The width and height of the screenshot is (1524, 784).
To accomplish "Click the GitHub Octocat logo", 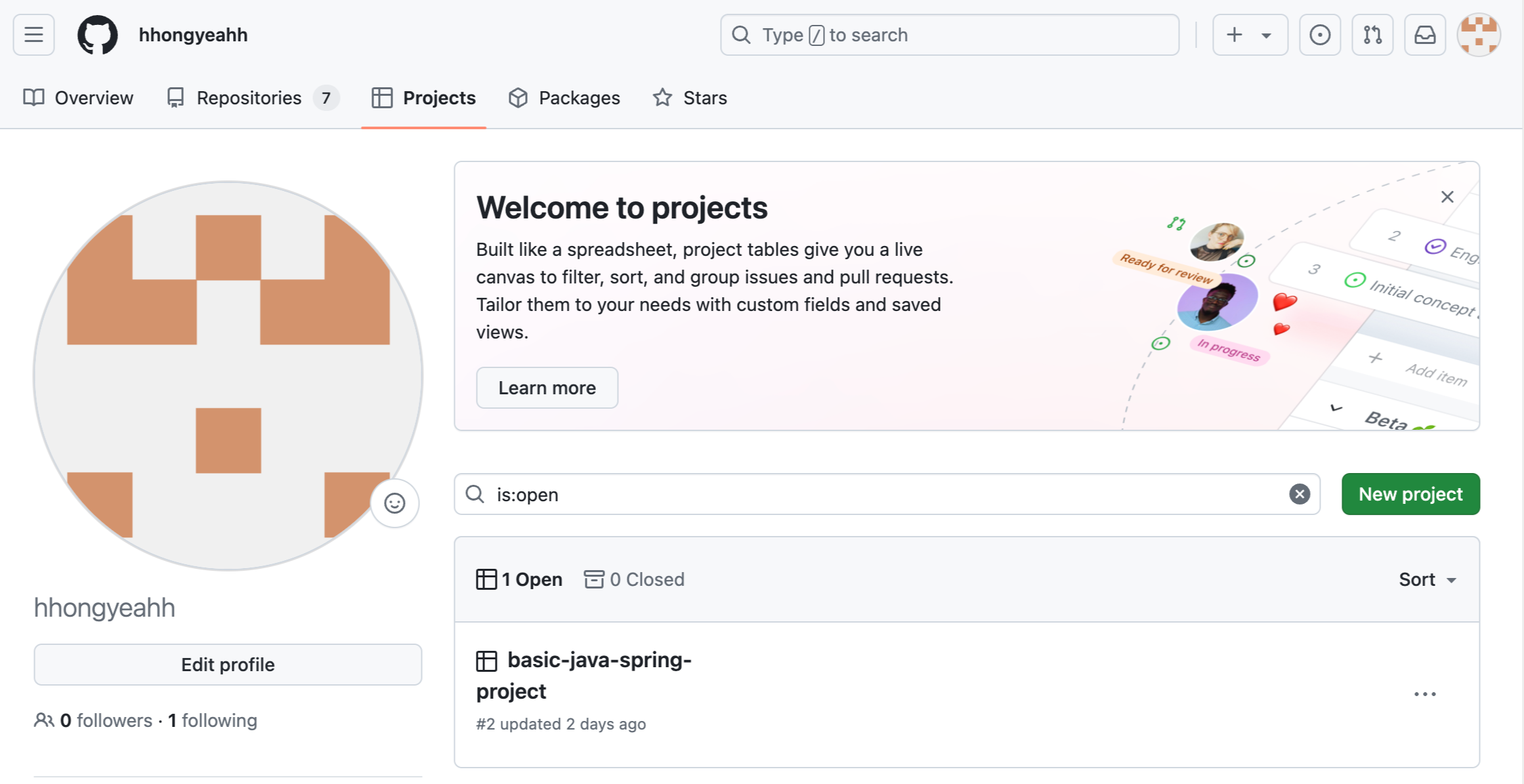I will click(x=97, y=35).
